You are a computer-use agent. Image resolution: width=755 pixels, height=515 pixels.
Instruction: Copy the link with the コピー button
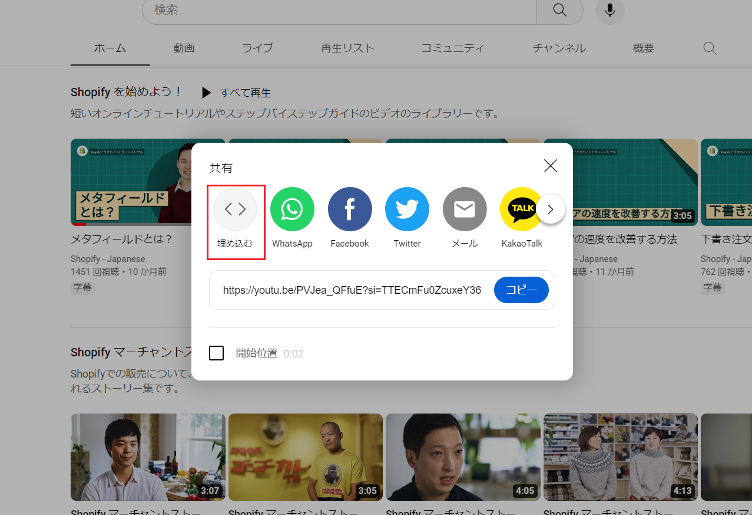click(x=521, y=290)
